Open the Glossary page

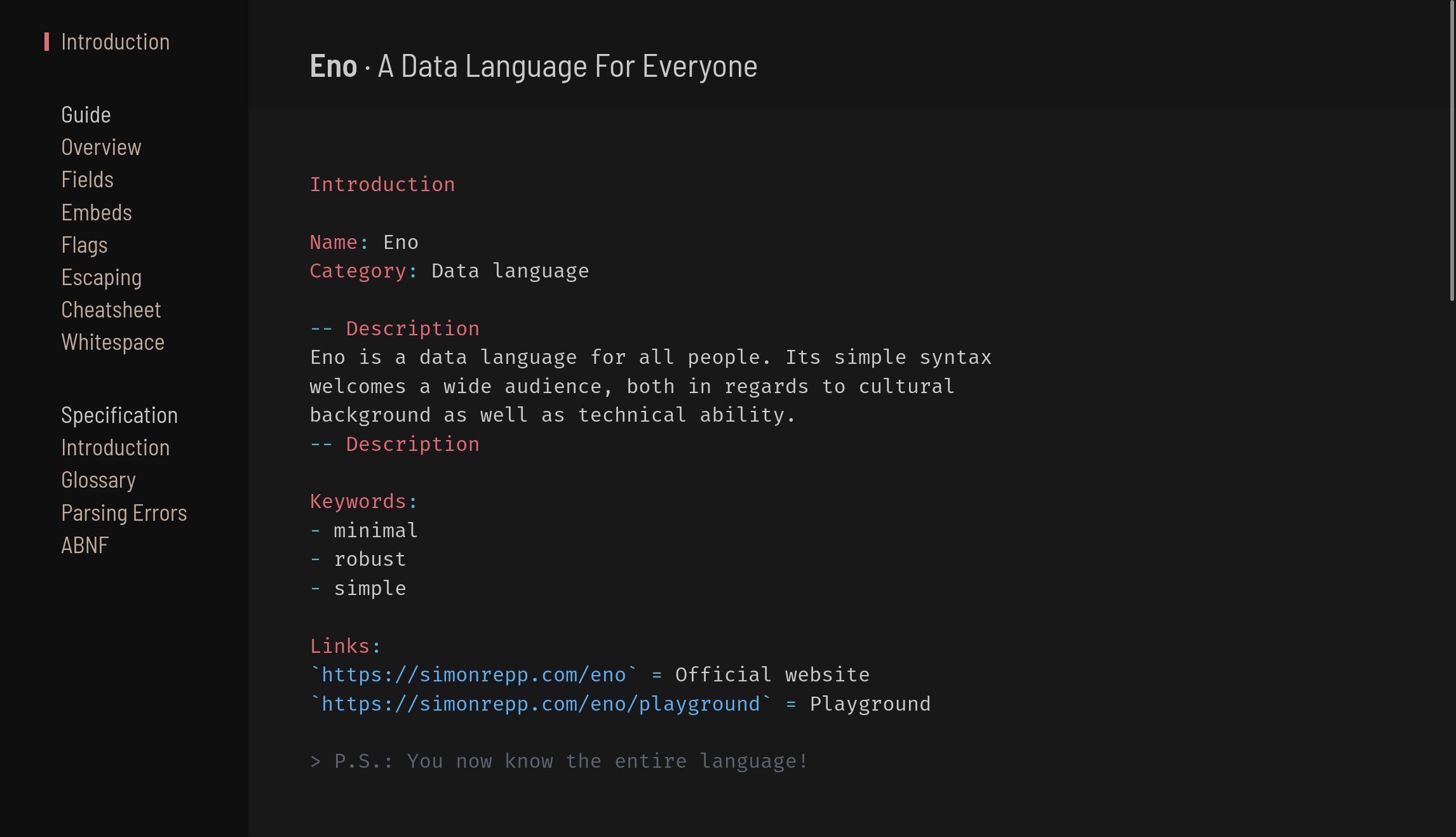click(98, 480)
